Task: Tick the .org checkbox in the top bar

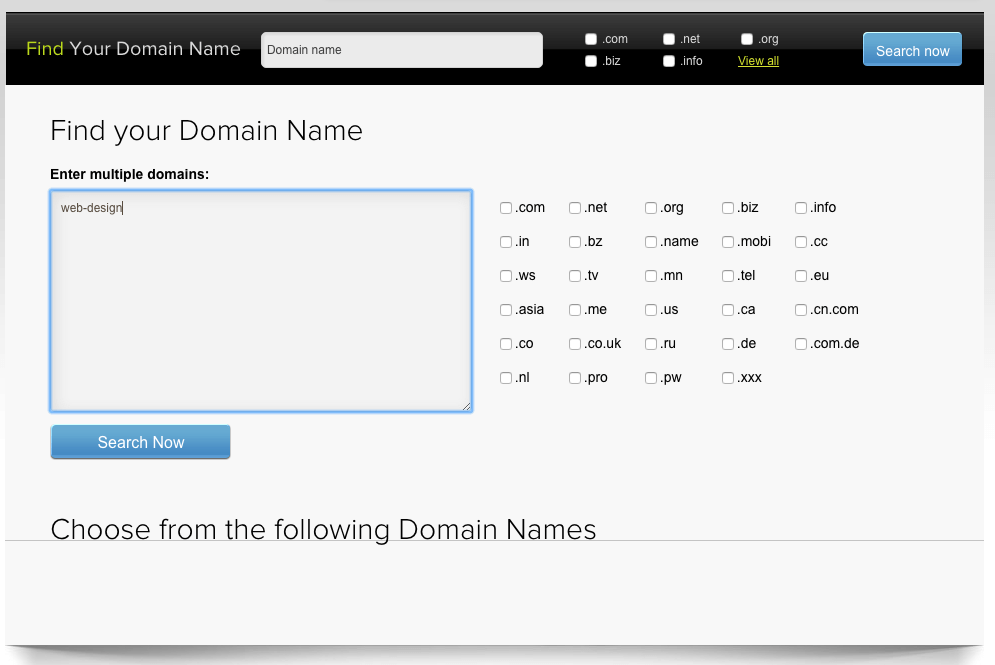Action: coord(746,38)
